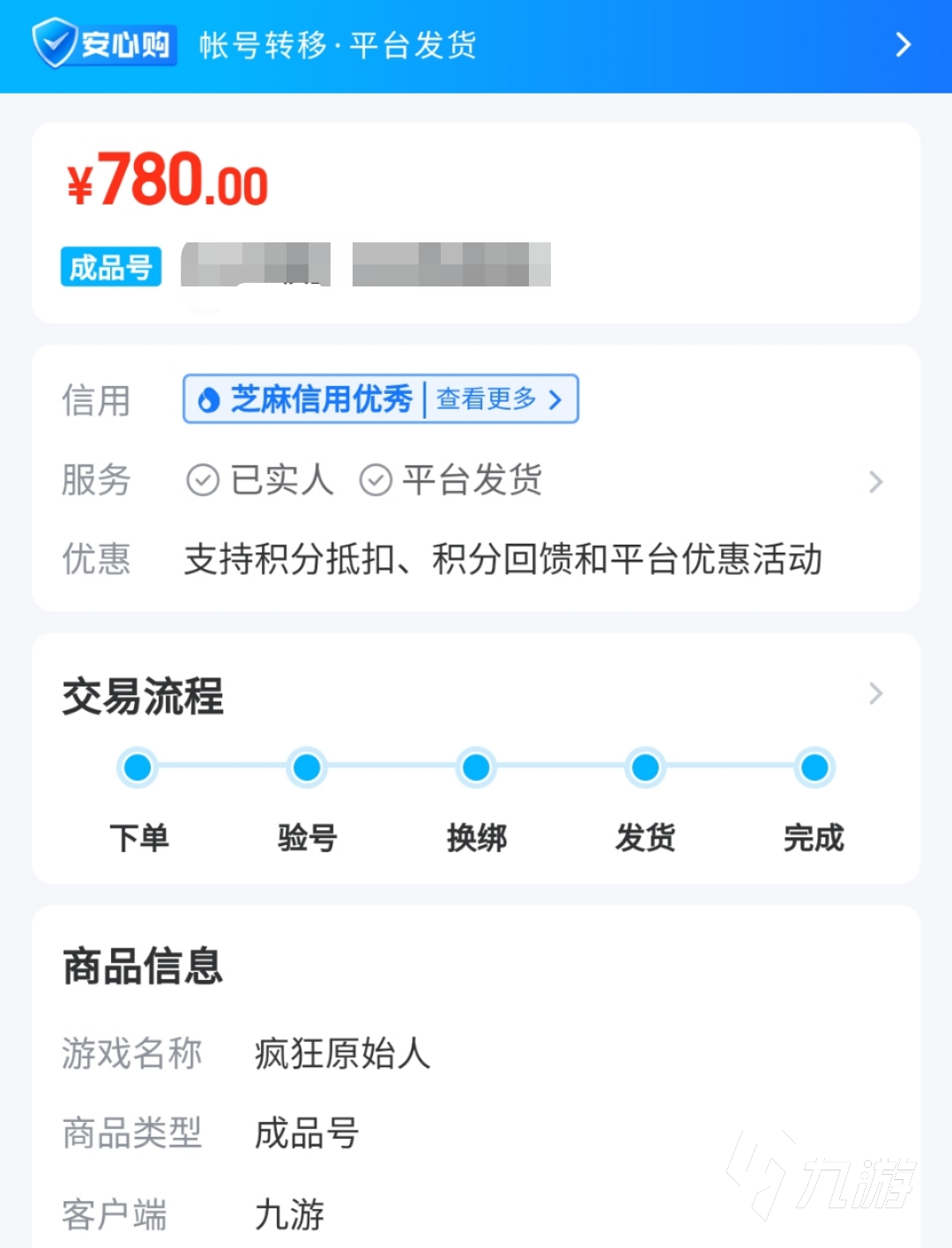Expand the 服务 row chevron
This screenshot has height=1248, width=952.
click(875, 481)
